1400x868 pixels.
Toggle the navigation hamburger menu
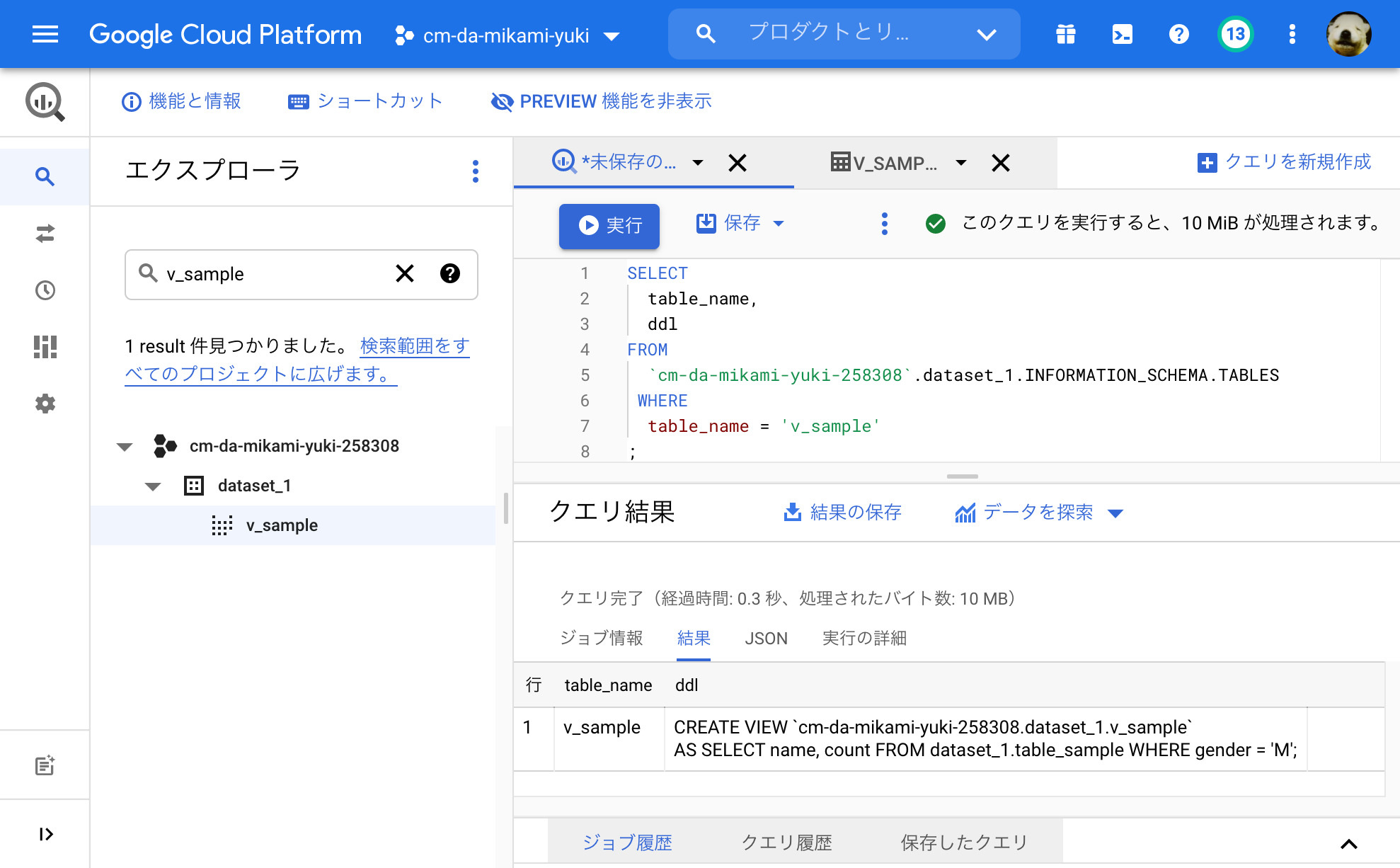click(x=45, y=34)
